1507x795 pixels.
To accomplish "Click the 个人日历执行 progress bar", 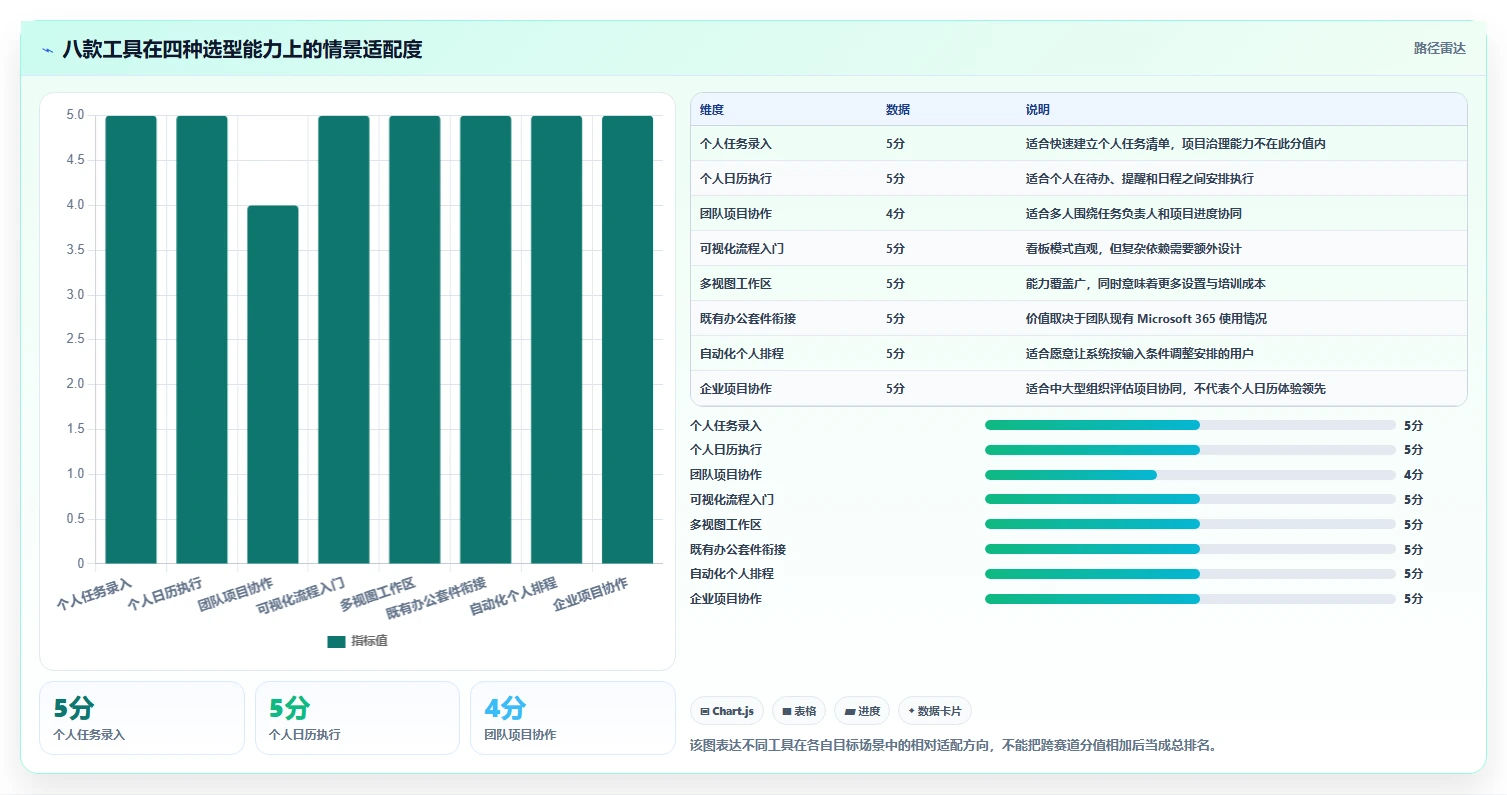I will tap(1190, 450).
